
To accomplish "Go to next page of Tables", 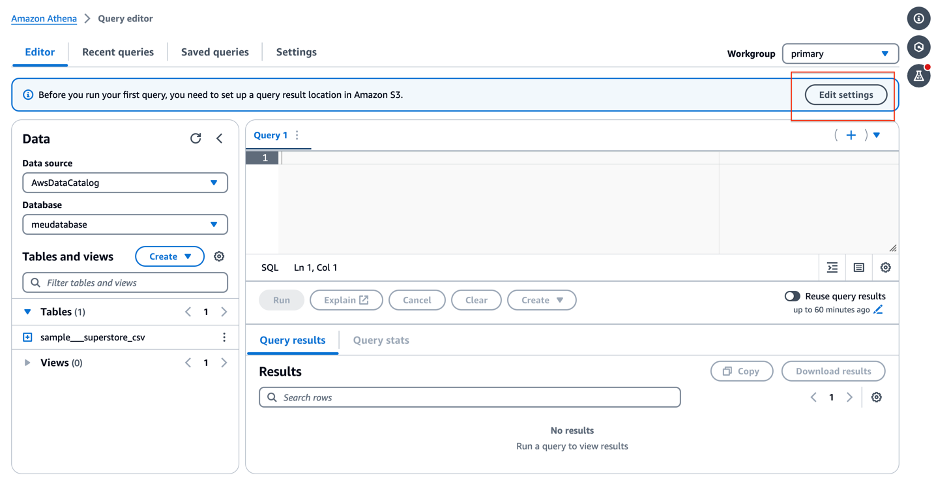I will (x=224, y=311).
